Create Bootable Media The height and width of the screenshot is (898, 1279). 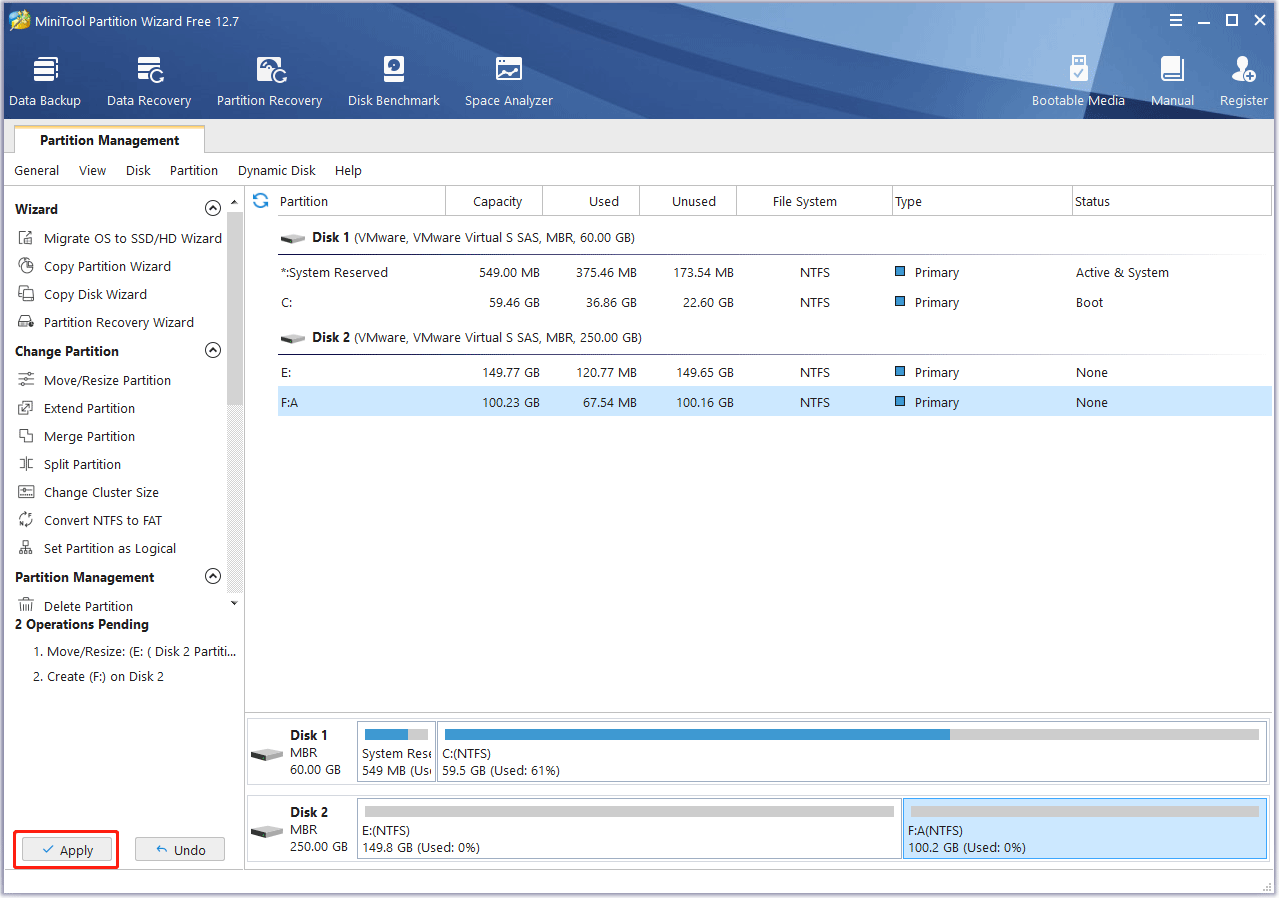[x=1078, y=79]
